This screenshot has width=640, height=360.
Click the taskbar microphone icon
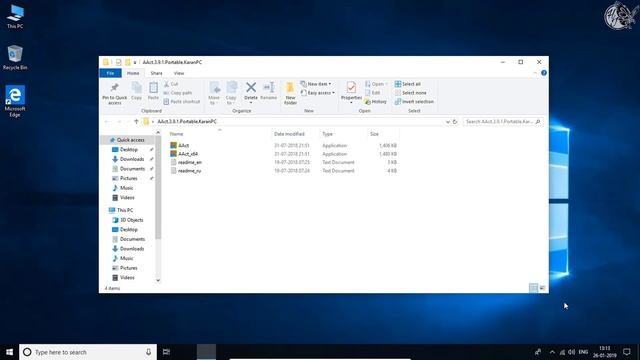pyautogui.click(x=148, y=352)
